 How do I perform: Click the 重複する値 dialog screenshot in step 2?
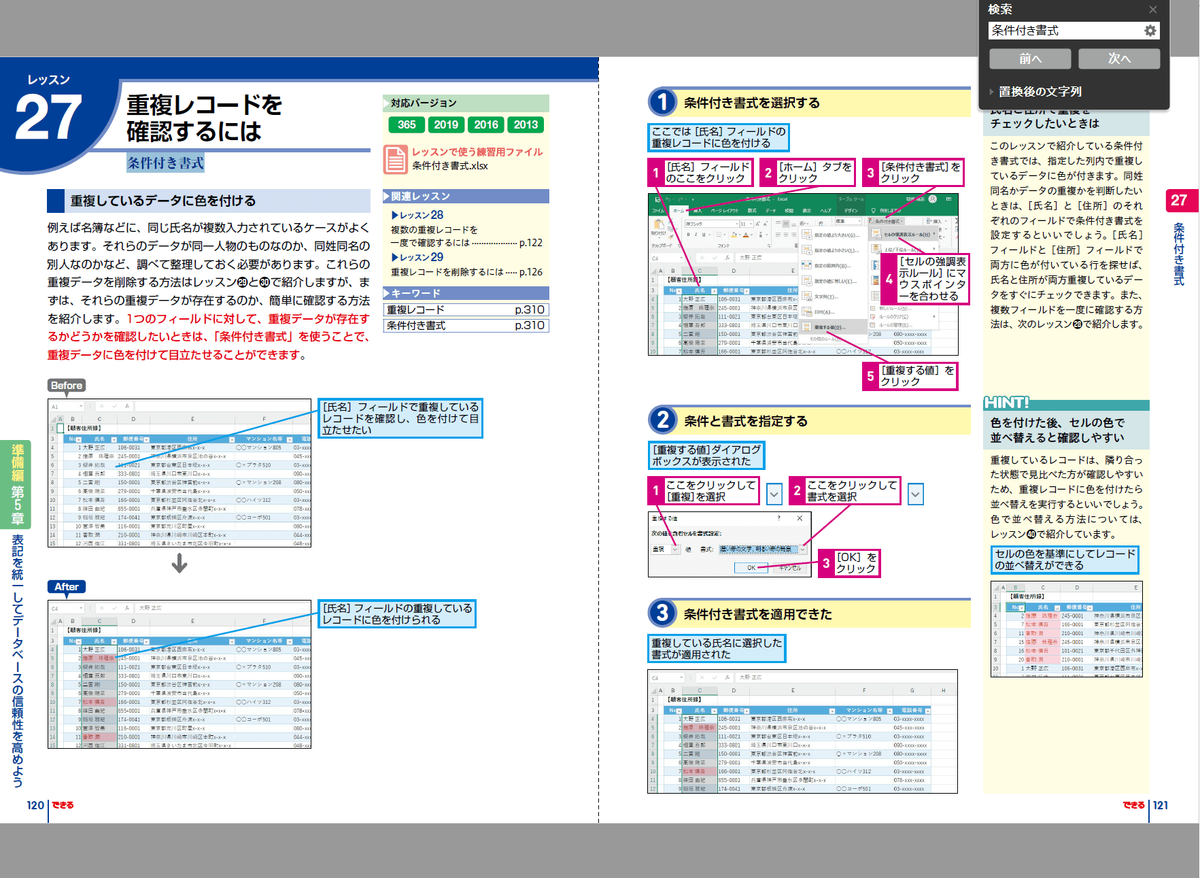click(728, 544)
